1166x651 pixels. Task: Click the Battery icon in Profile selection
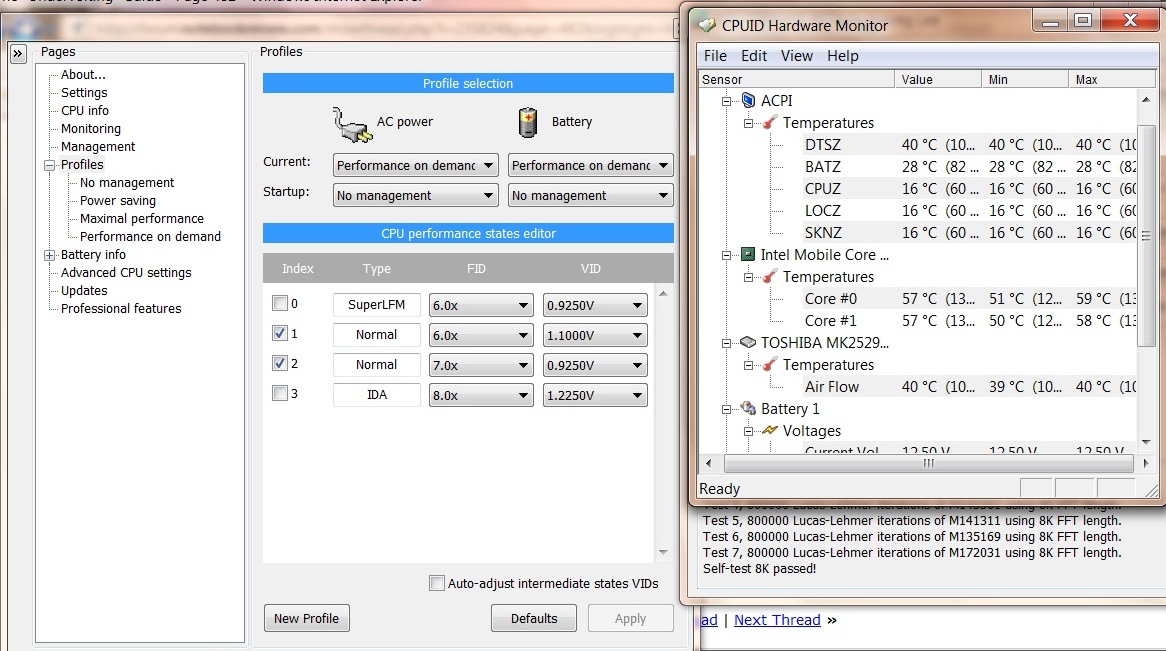527,123
